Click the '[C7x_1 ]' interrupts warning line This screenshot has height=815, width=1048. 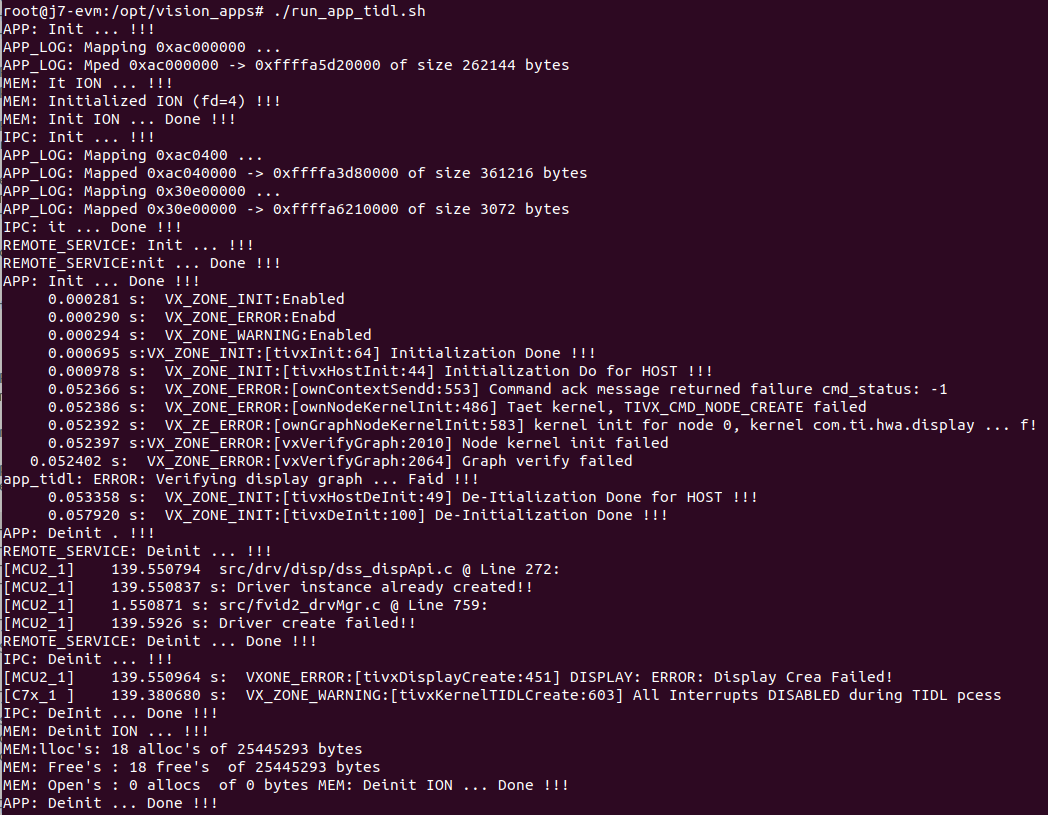pyautogui.click(x=500, y=695)
